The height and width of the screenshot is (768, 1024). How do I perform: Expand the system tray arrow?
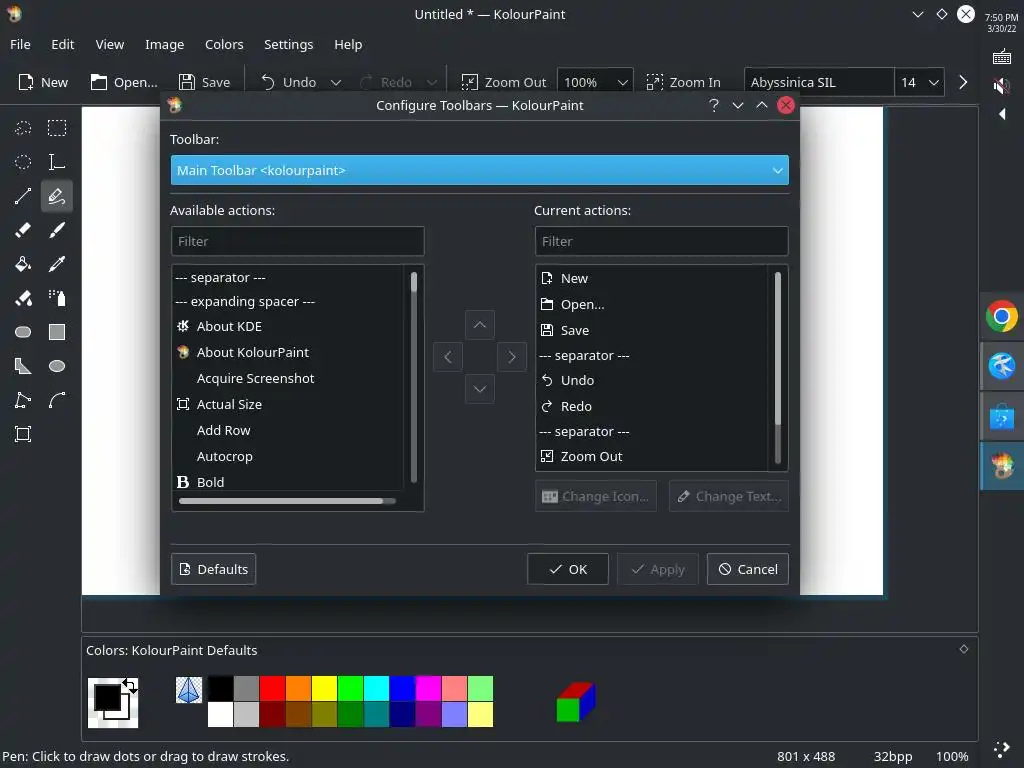[1002, 114]
